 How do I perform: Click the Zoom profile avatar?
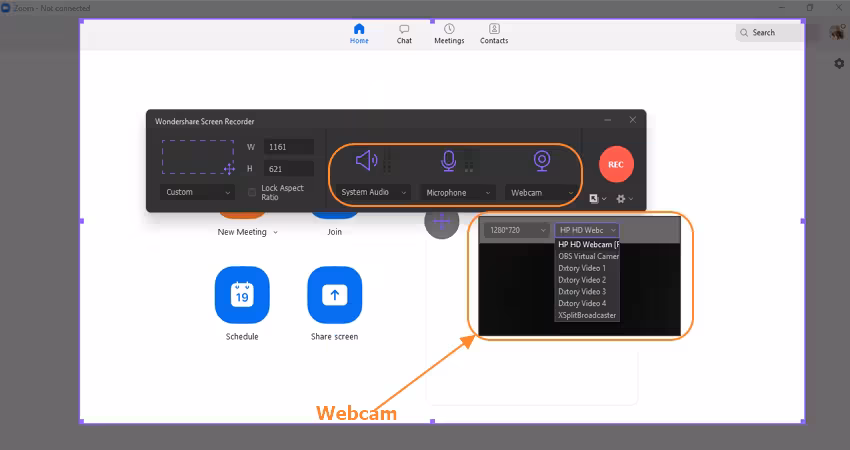click(838, 32)
